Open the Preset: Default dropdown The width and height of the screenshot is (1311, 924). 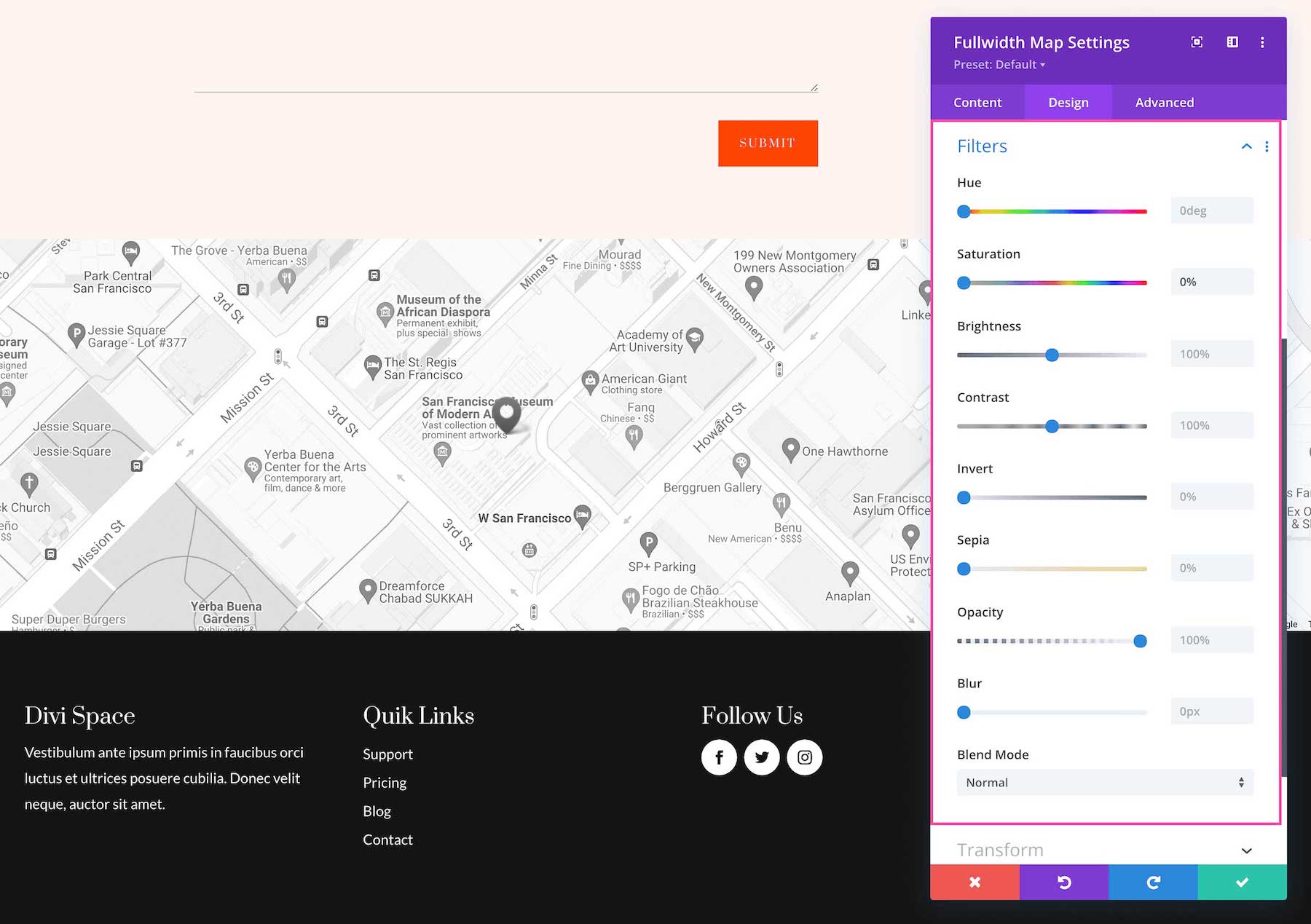(x=999, y=64)
